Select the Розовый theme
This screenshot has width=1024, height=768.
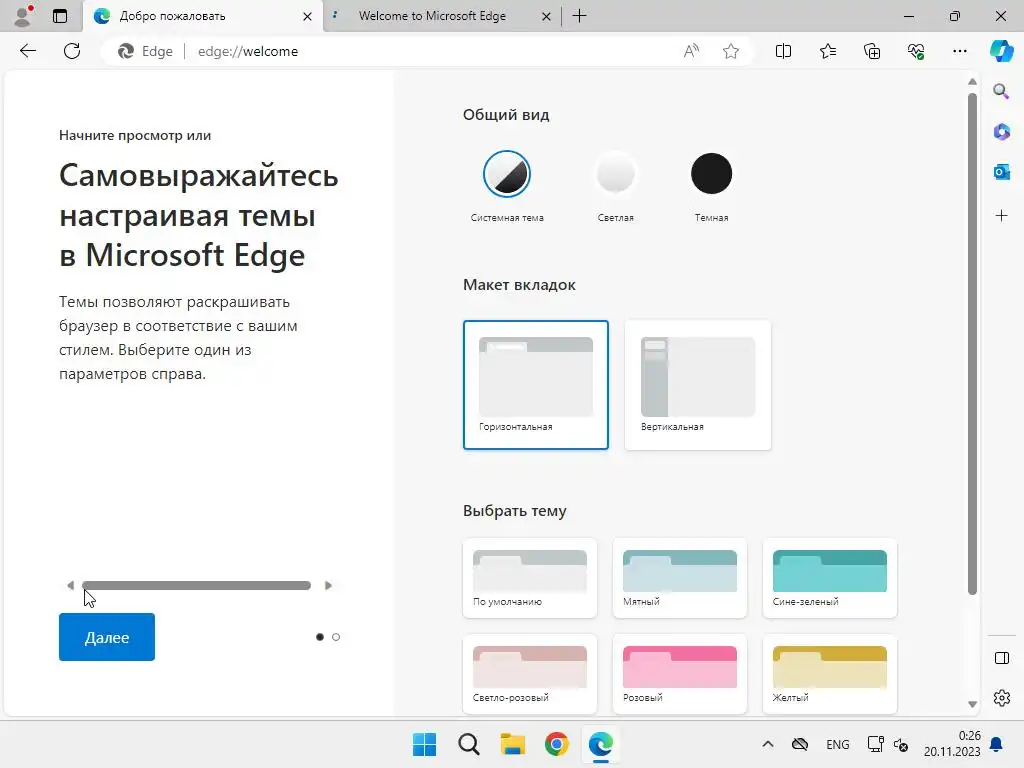679,674
